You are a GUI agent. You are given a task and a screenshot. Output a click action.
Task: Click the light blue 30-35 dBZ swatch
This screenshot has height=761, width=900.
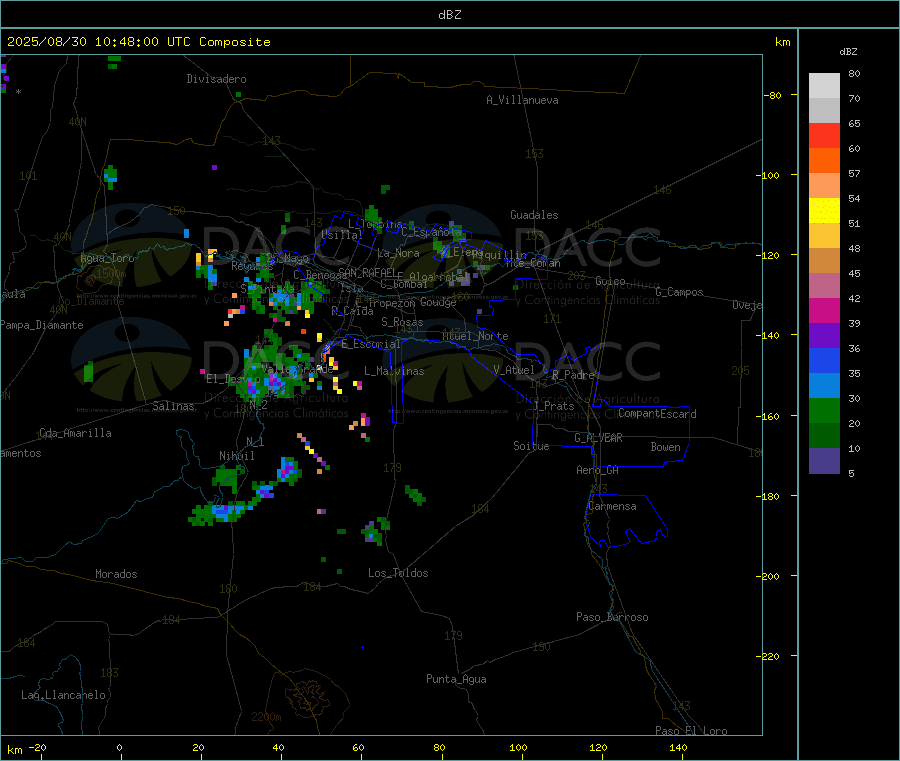pyautogui.click(x=824, y=385)
